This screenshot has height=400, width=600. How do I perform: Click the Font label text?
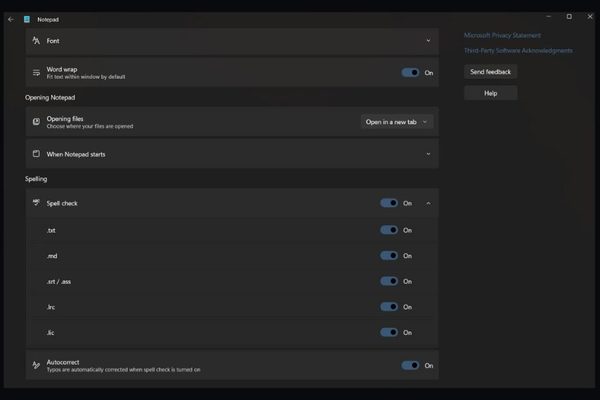click(x=53, y=41)
